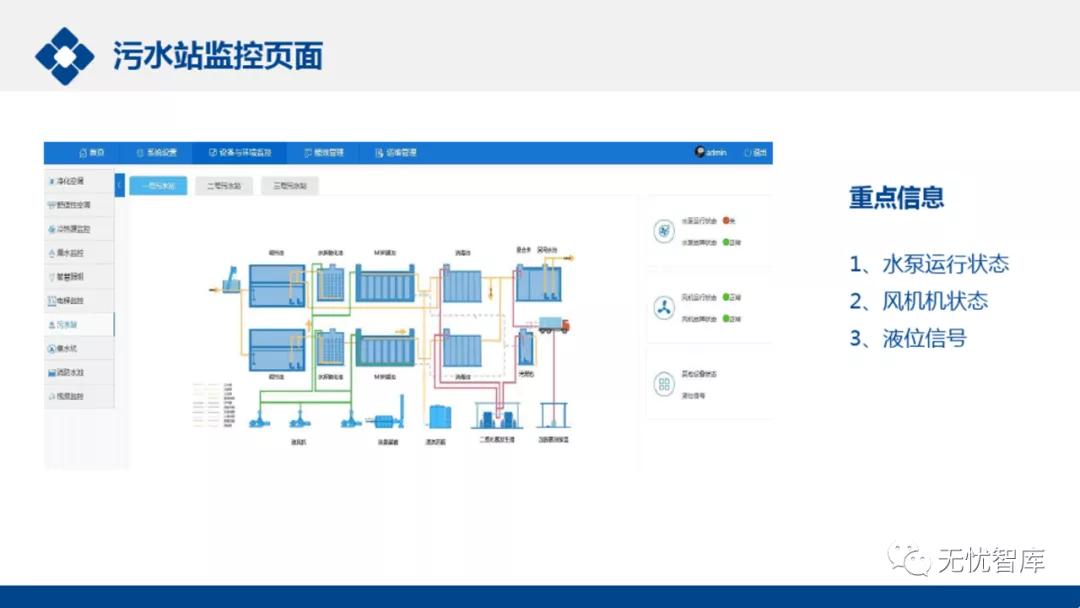
Task: Open 视频监控 in the left sidebar
Action: click(x=71, y=396)
